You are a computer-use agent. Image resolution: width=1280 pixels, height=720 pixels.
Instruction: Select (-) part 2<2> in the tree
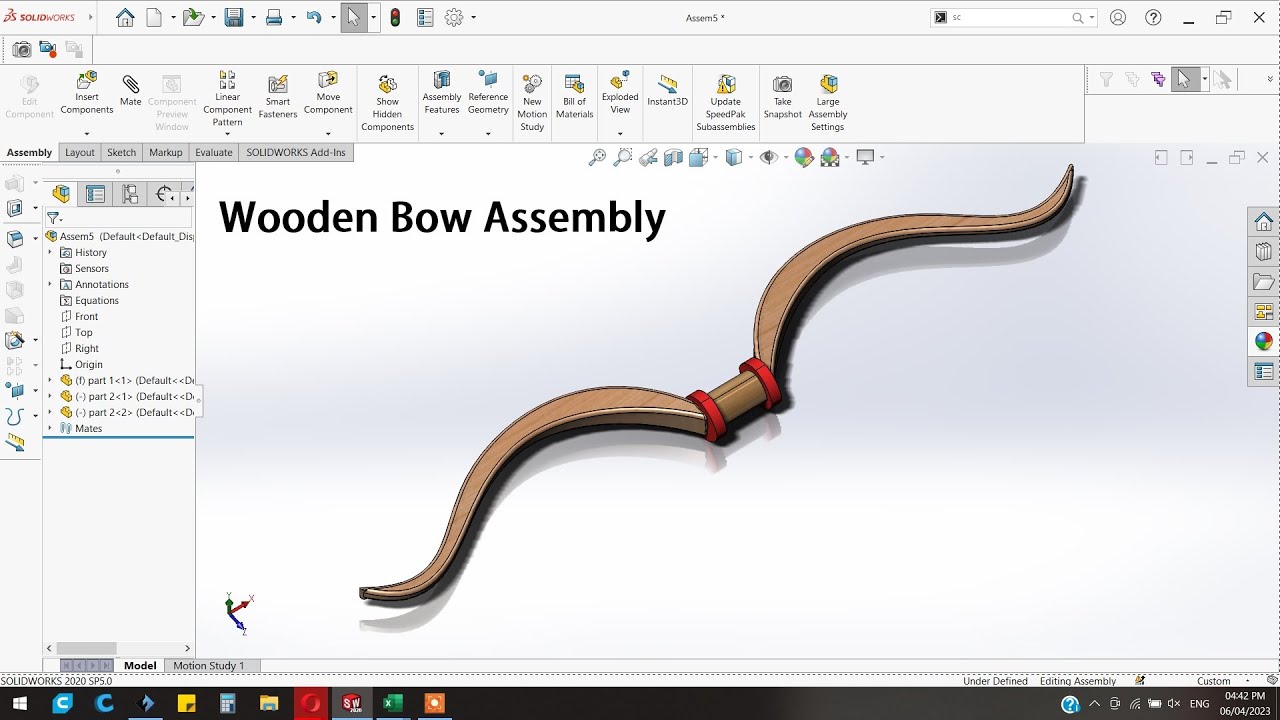click(x=127, y=412)
